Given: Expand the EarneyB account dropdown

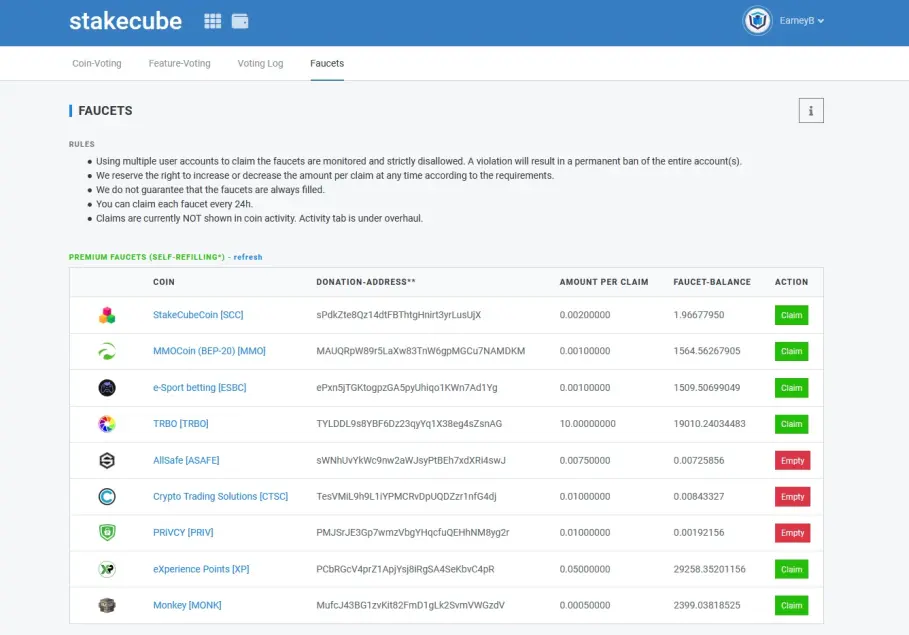Looking at the screenshot, I should click(802, 21).
